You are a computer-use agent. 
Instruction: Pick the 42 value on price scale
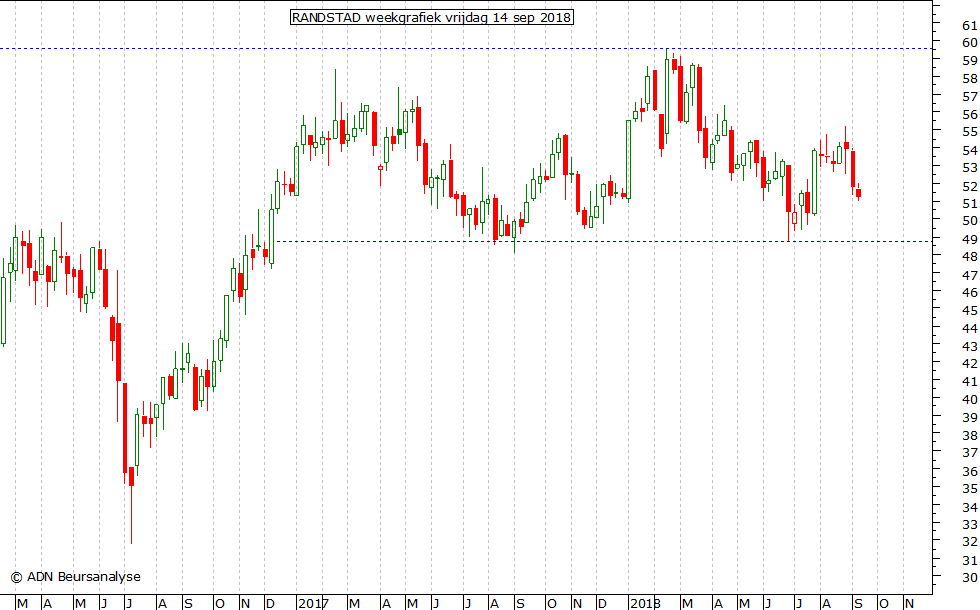pyautogui.click(x=969, y=364)
